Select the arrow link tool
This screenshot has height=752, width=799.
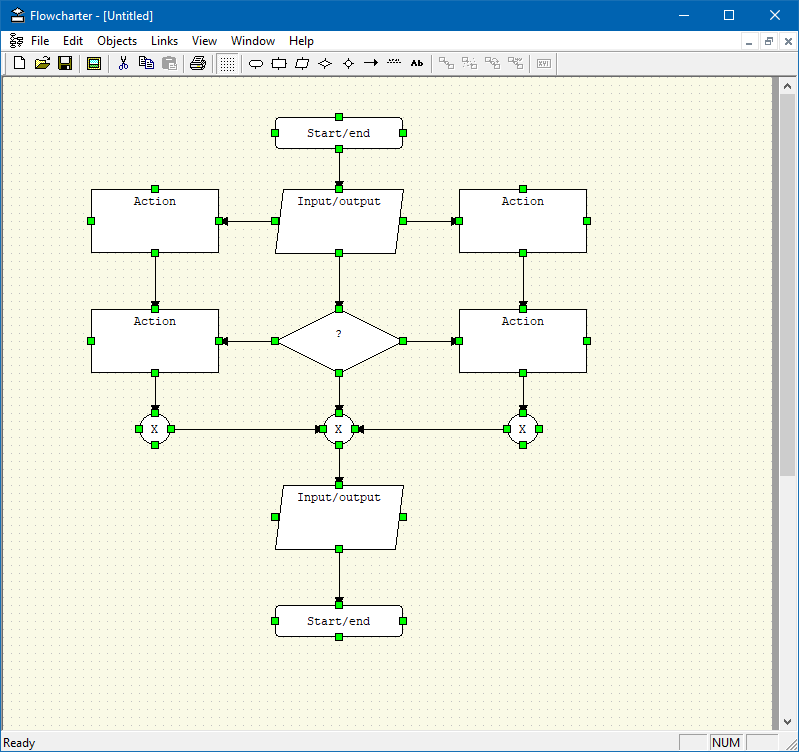click(x=371, y=63)
